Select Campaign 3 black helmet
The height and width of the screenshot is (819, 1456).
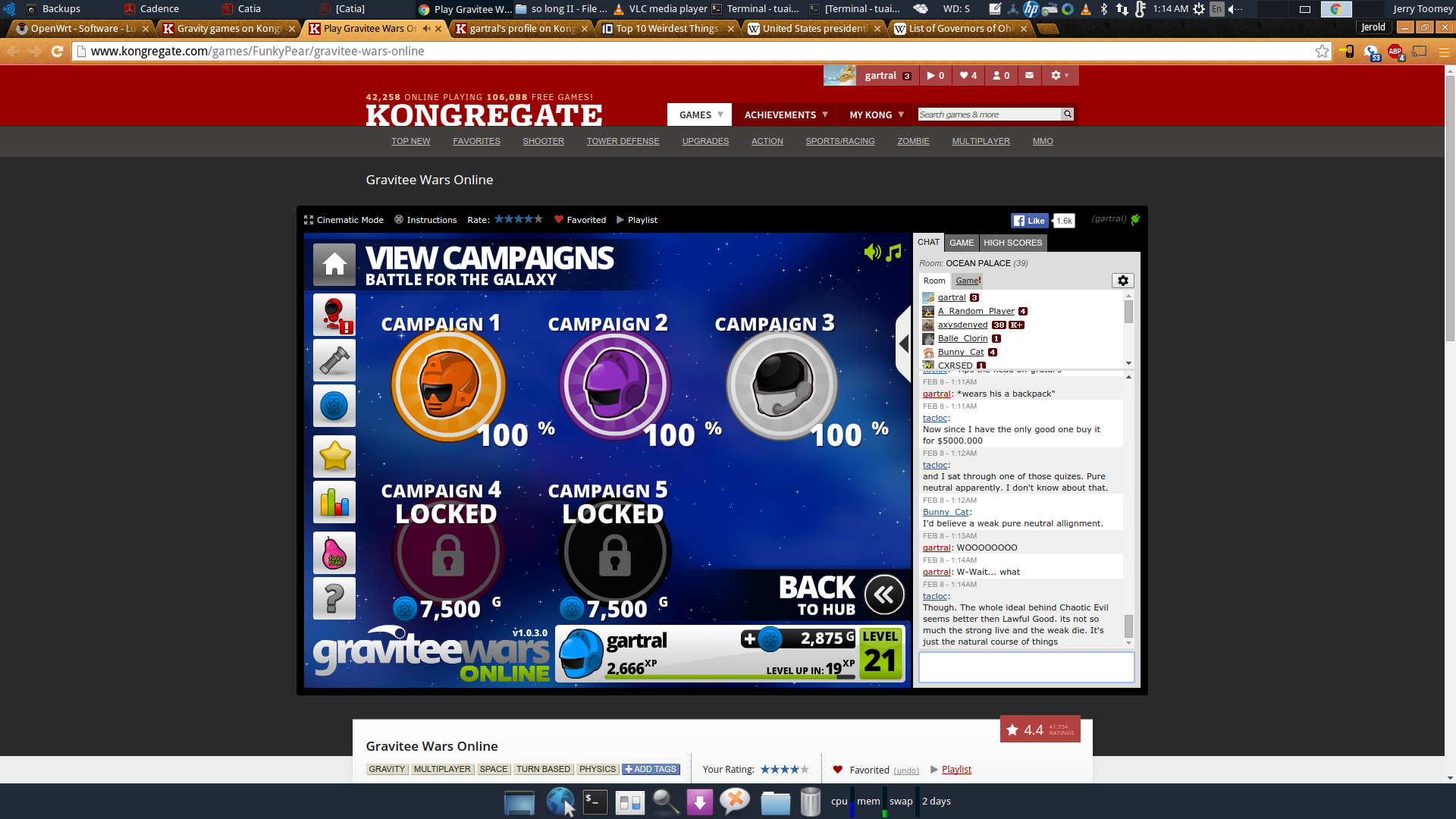pyautogui.click(x=782, y=384)
